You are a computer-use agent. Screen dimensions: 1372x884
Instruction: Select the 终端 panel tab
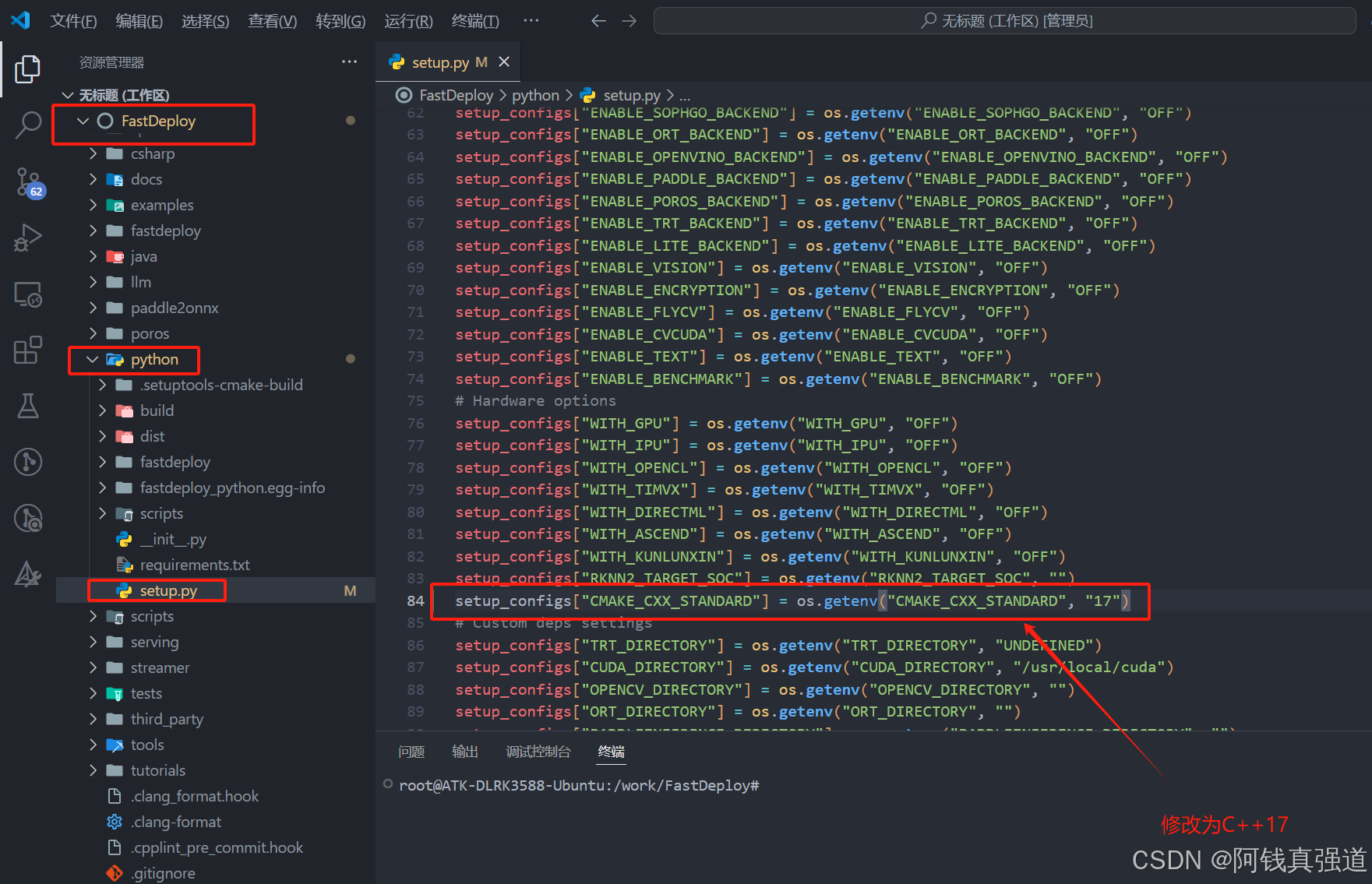(x=611, y=752)
